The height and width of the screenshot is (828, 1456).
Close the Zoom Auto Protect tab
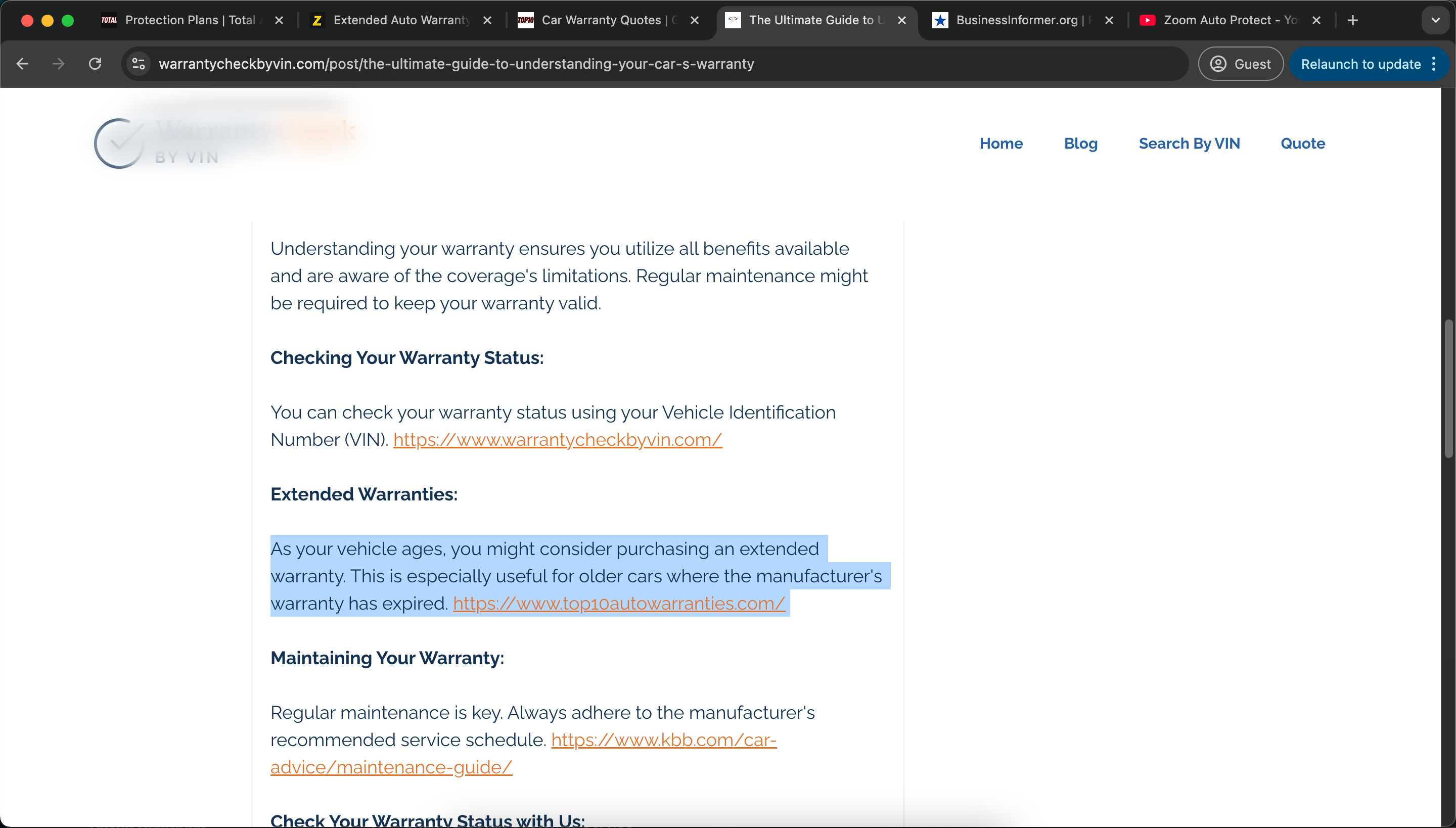(x=1316, y=20)
